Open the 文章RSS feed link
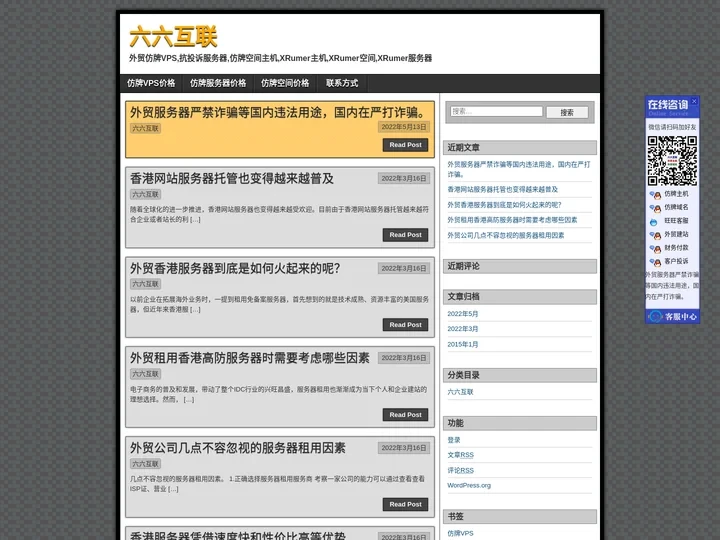This screenshot has height=540, width=720. (x=461, y=455)
